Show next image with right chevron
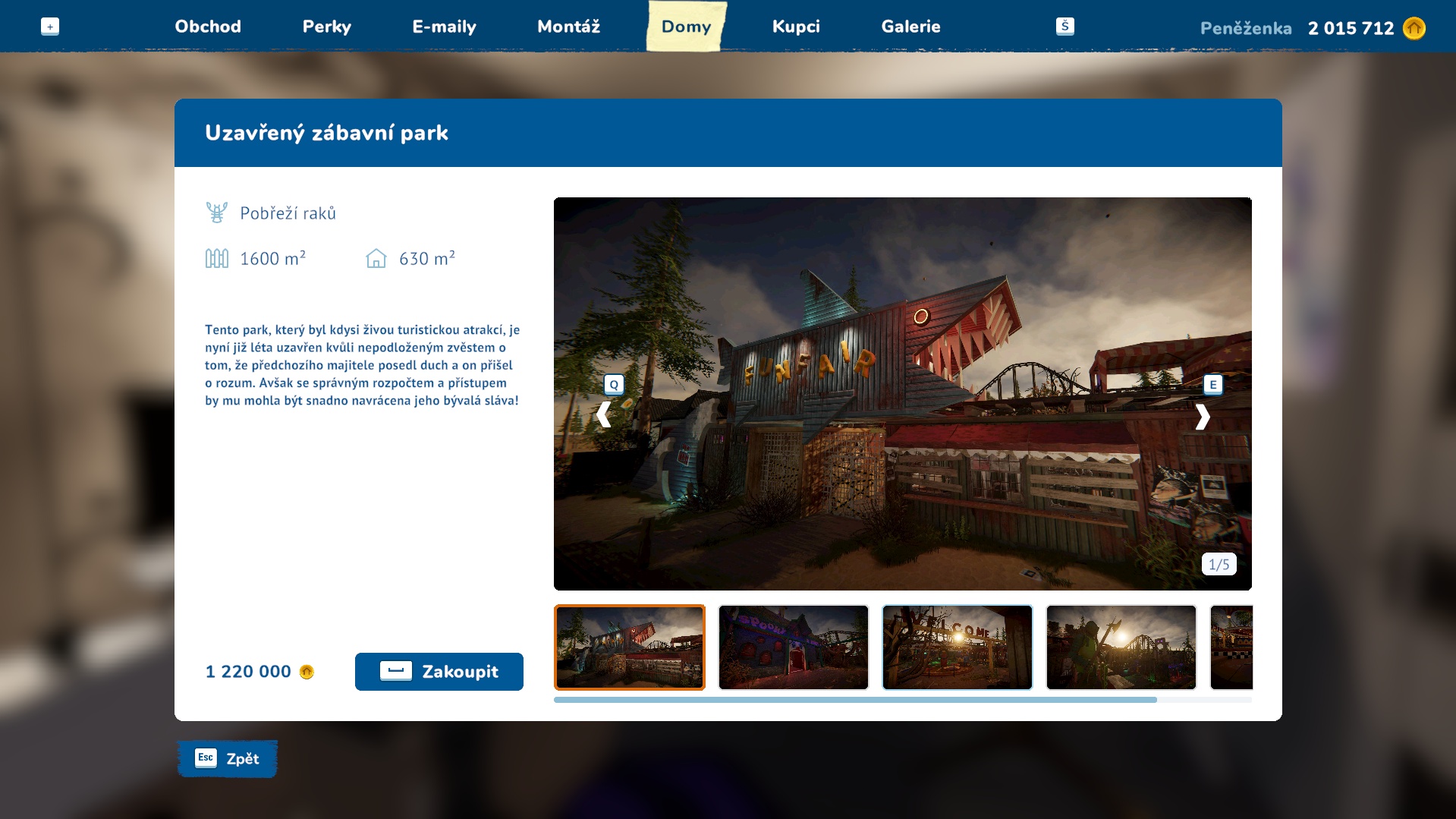This screenshot has height=819, width=1456. (1203, 416)
